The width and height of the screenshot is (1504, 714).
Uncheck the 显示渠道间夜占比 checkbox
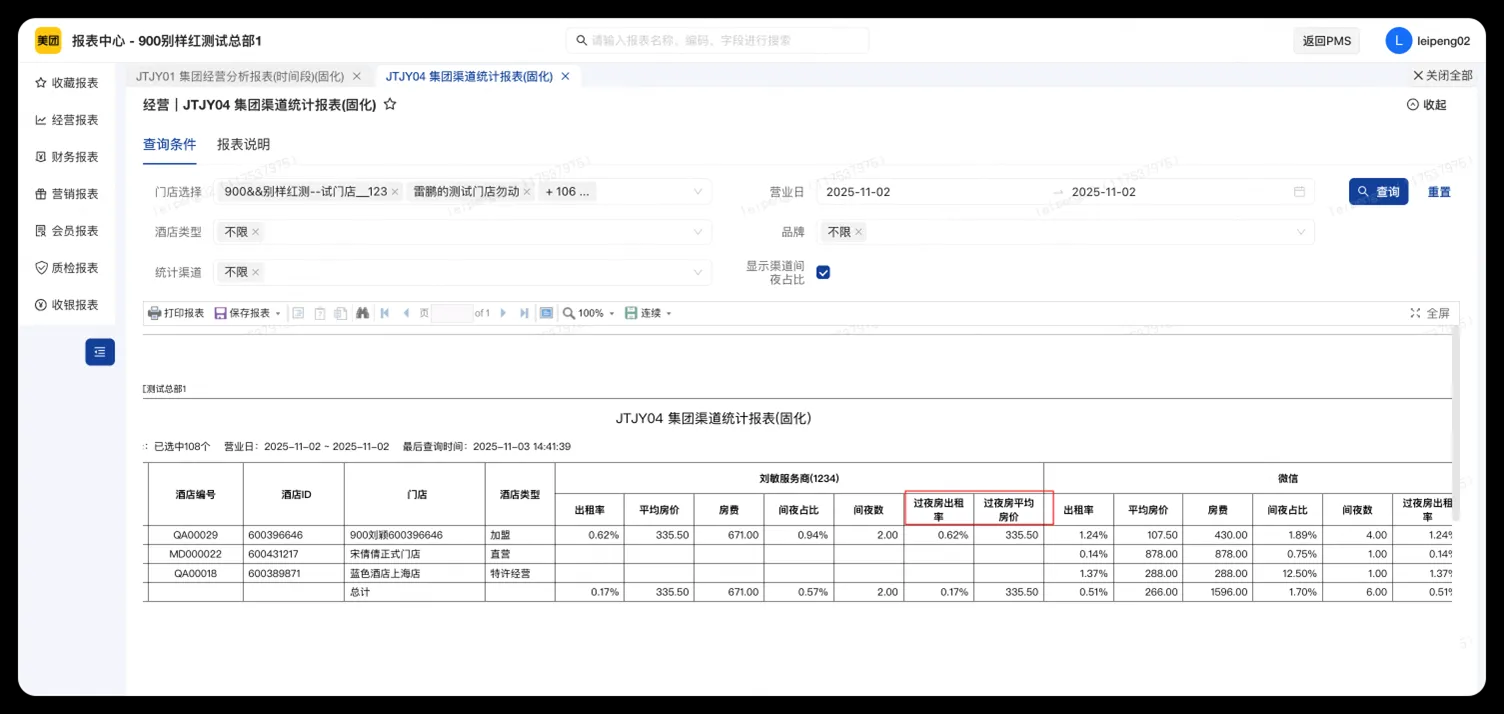(x=823, y=271)
